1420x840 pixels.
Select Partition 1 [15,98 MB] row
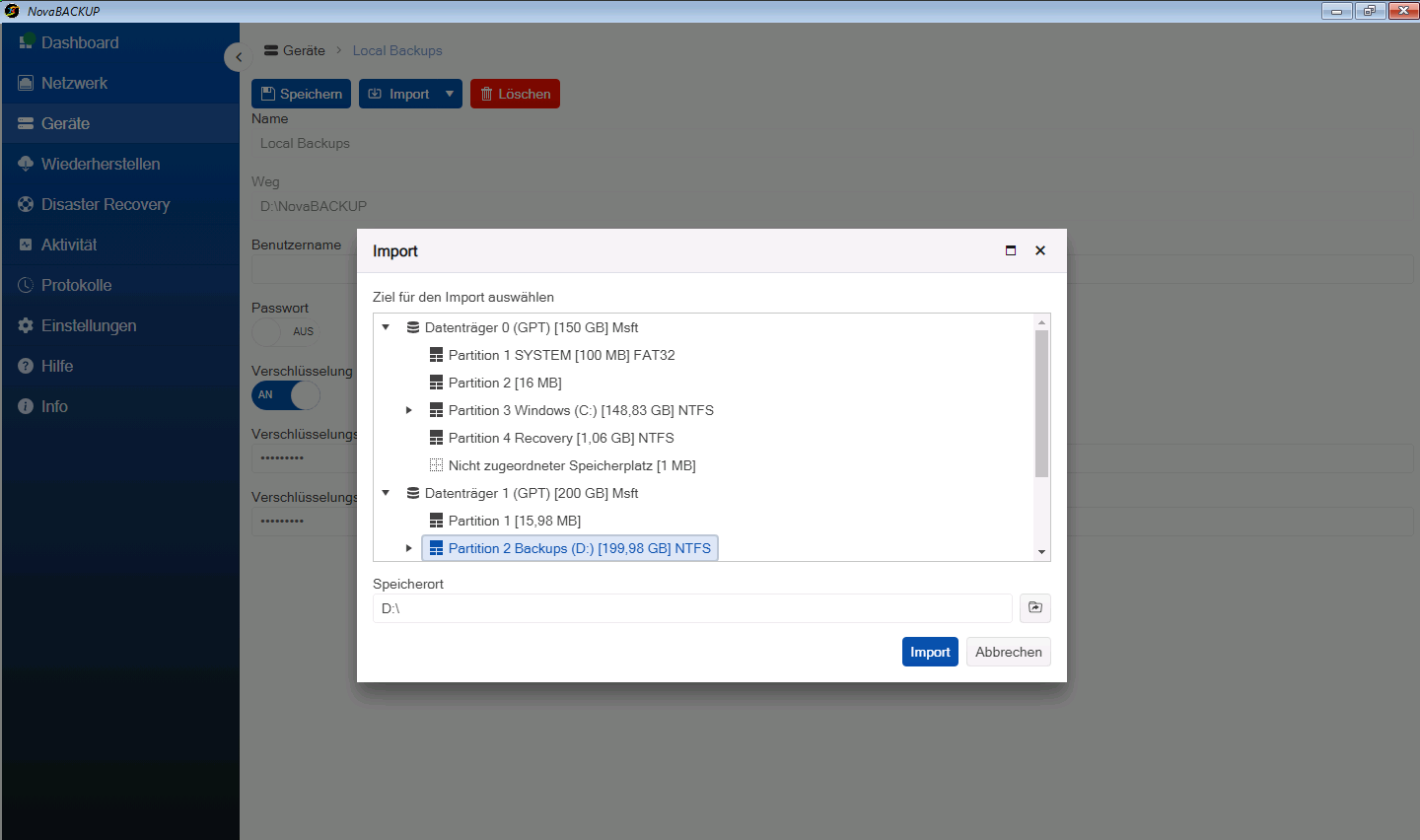506,521
